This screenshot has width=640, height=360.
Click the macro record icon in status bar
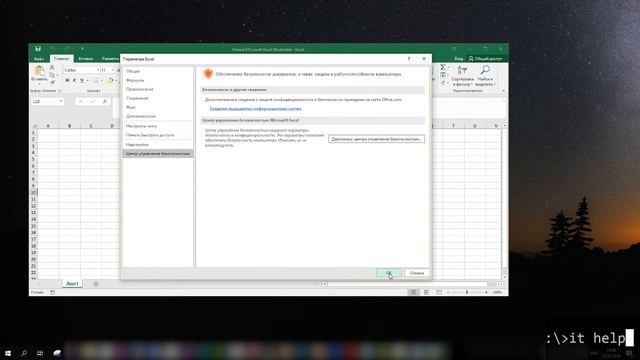[52, 292]
